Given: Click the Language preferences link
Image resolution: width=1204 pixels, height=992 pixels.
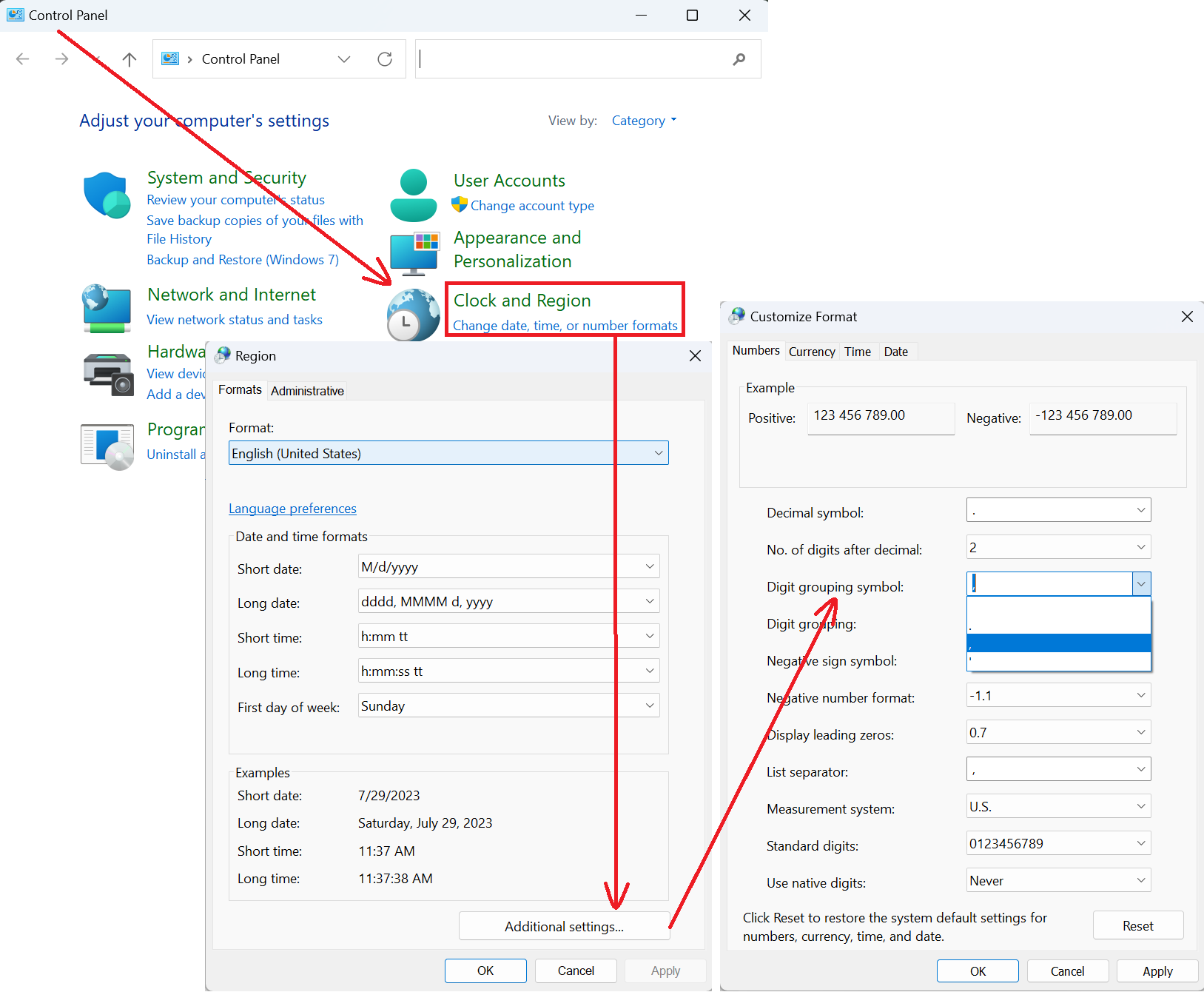Looking at the screenshot, I should [x=292, y=509].
